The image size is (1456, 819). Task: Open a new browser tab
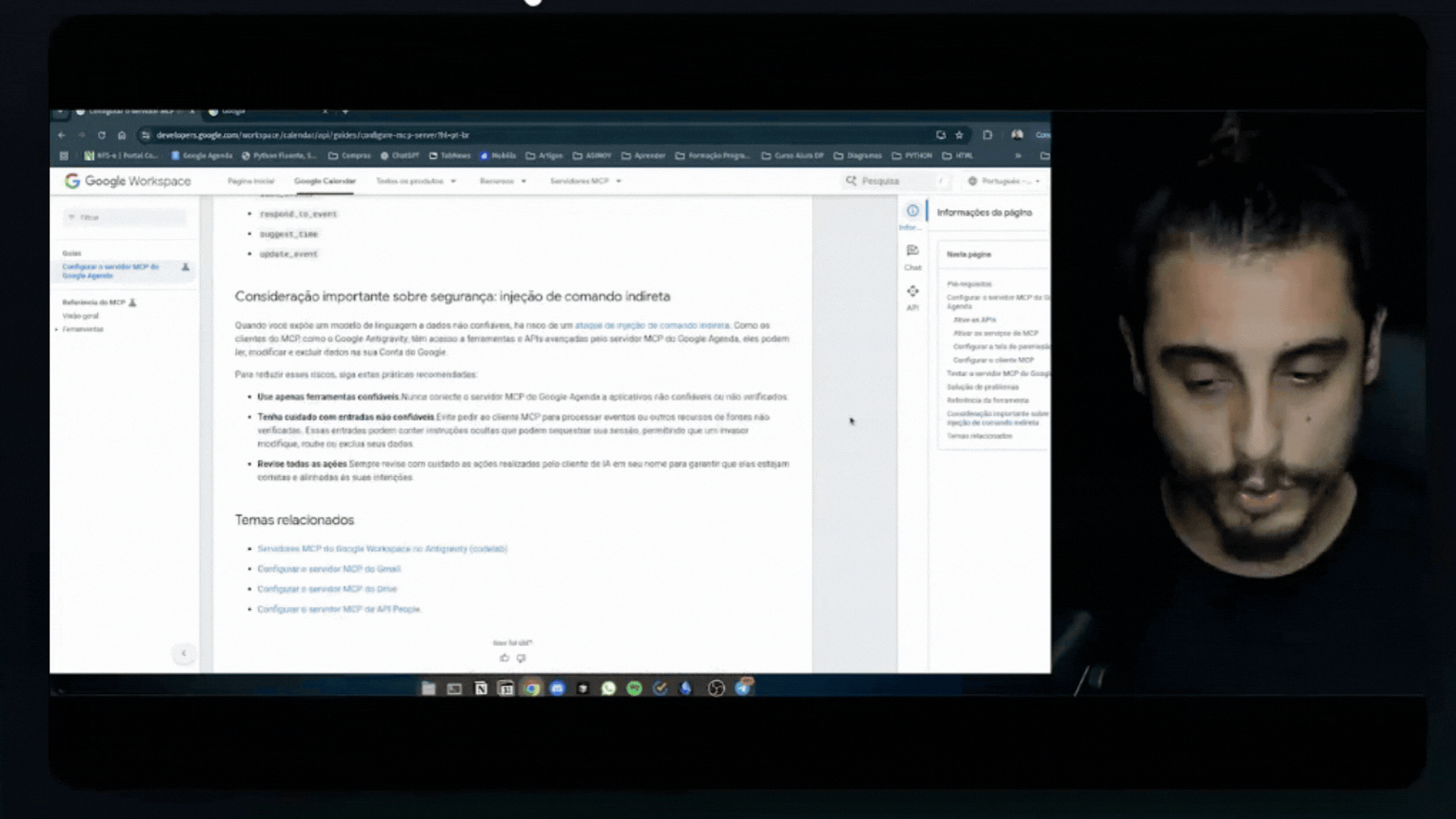(x=345, y=111)
